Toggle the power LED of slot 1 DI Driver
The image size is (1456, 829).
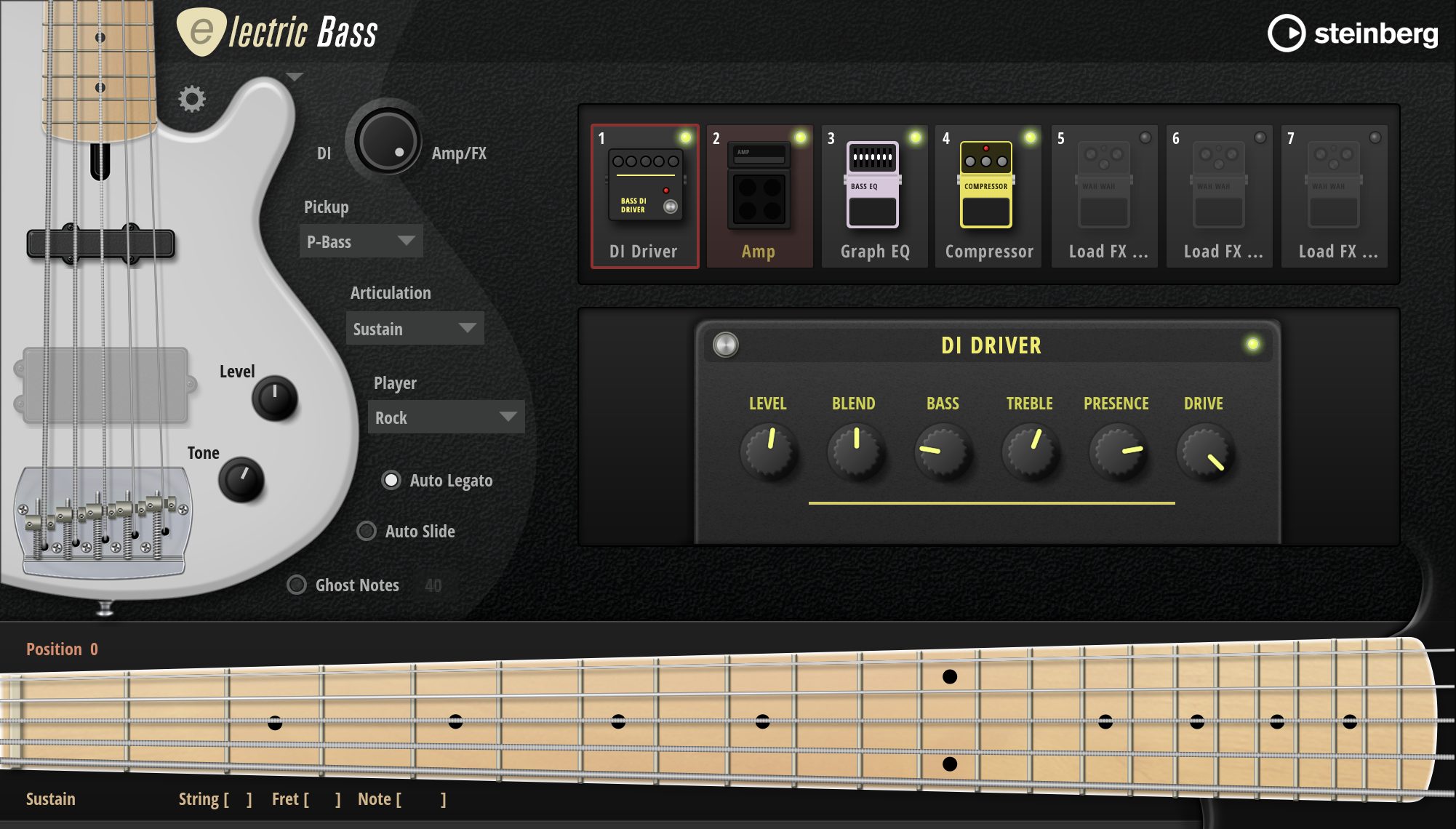click(x=685, y=137)
